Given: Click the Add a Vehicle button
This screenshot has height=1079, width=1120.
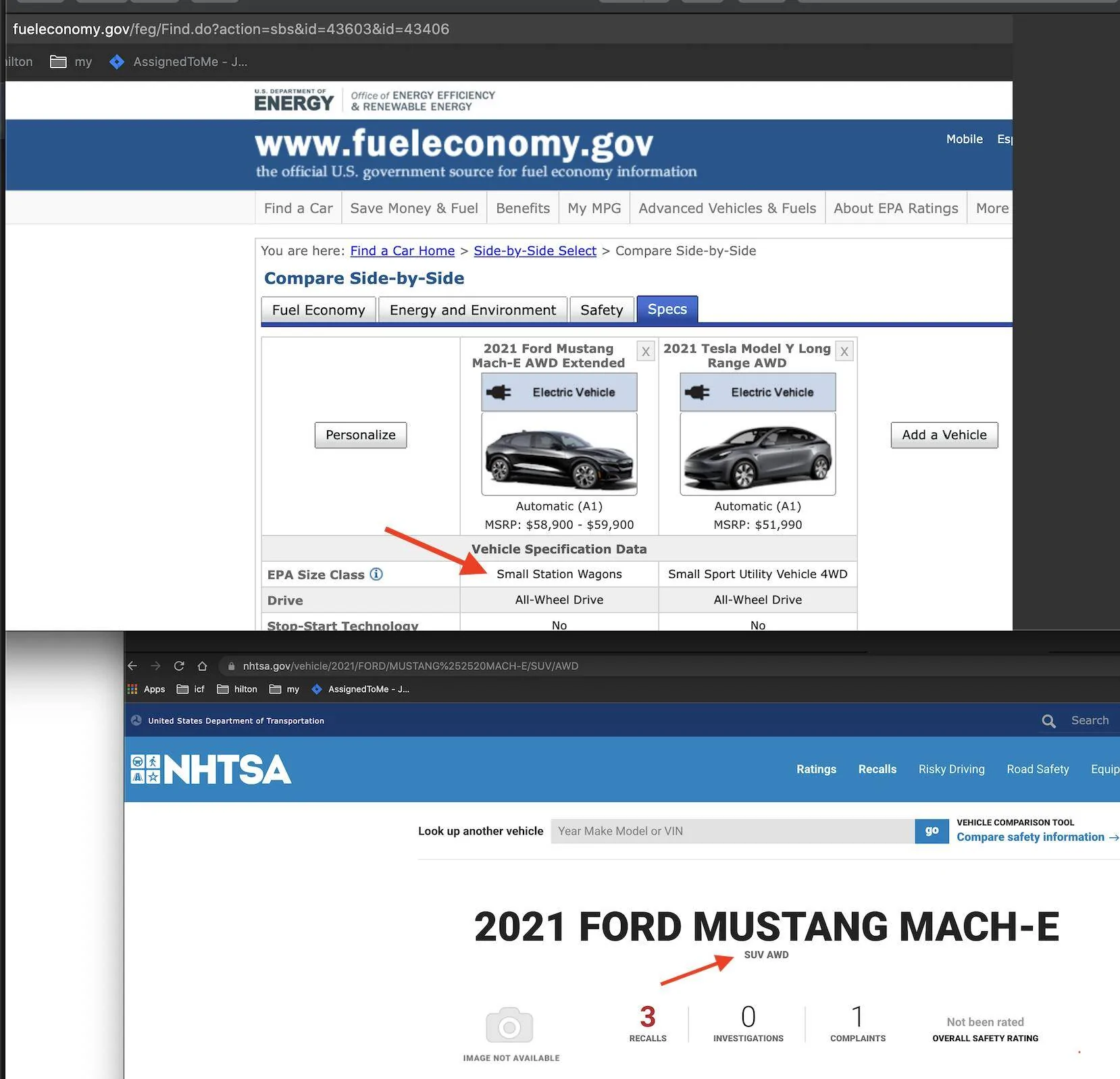Looking at the screenshot, I should pyautogui.click(x=944, y=435).
